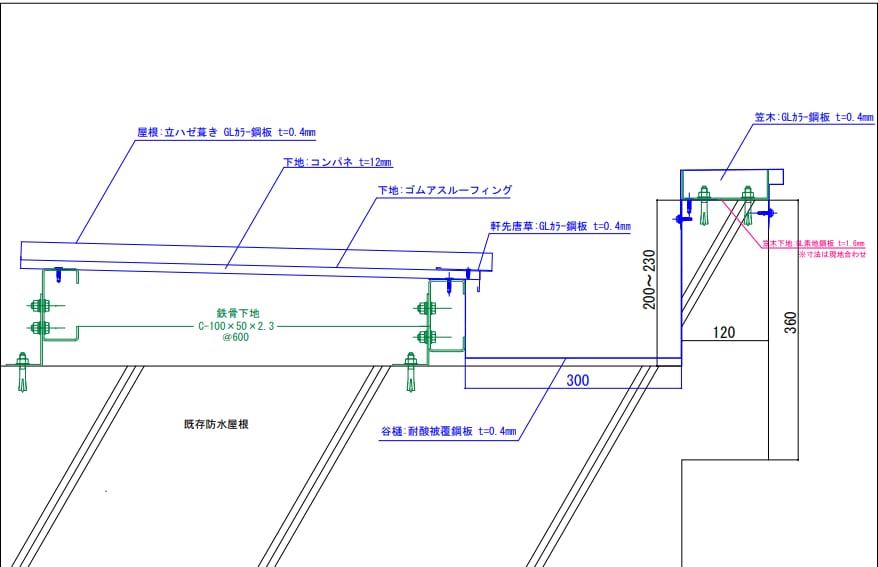Click the '下地:コンパネ t=12mm' annotation
Image resolution: width=878 pixels, height=567 pixels.
click(x=337, y=162)
